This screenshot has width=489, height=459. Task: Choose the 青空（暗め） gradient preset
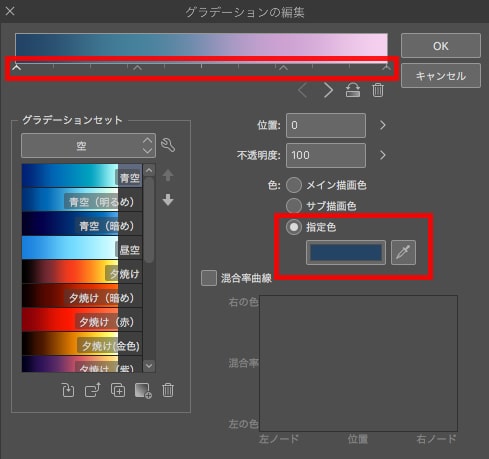[82, 224]
